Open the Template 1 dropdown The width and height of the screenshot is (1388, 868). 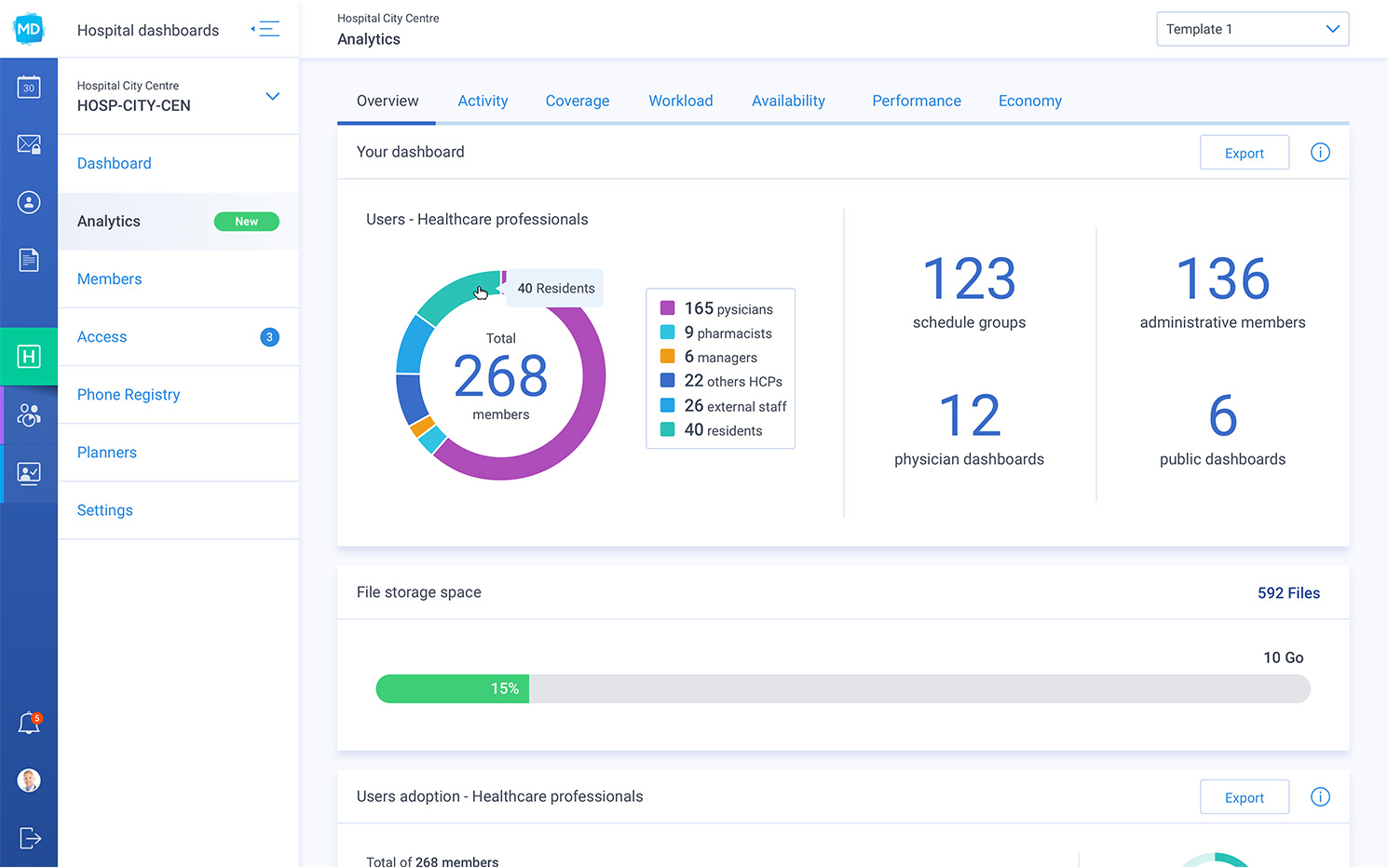[1252, 29]
